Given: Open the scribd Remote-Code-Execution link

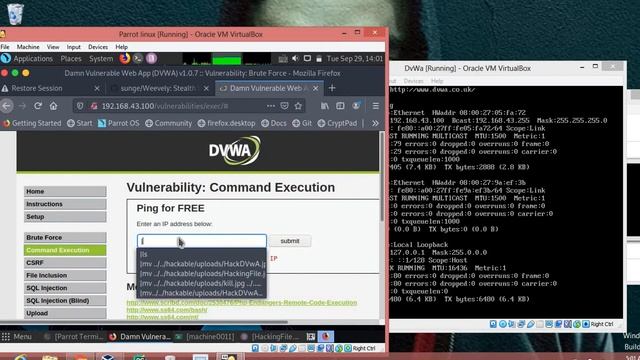Looking at the screenshot, I should coord(242,302).
